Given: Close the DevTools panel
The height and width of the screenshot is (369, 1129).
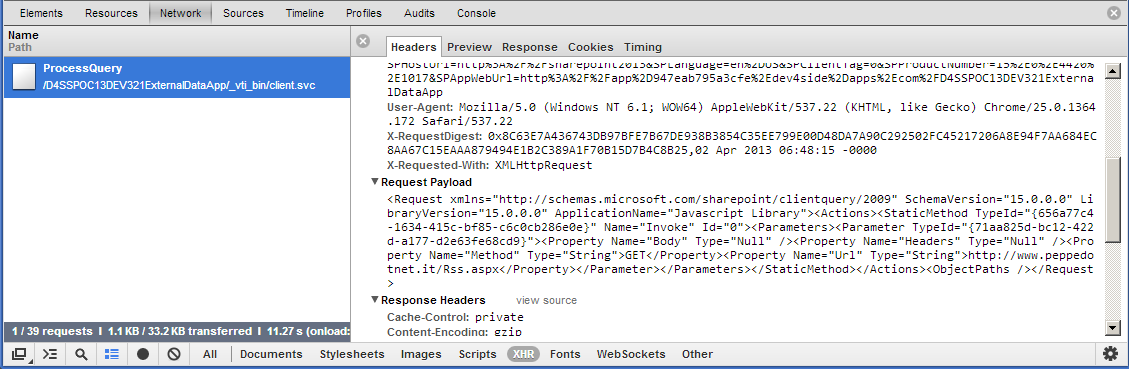Looking at the screenshot, I should tap(1115, 12).
